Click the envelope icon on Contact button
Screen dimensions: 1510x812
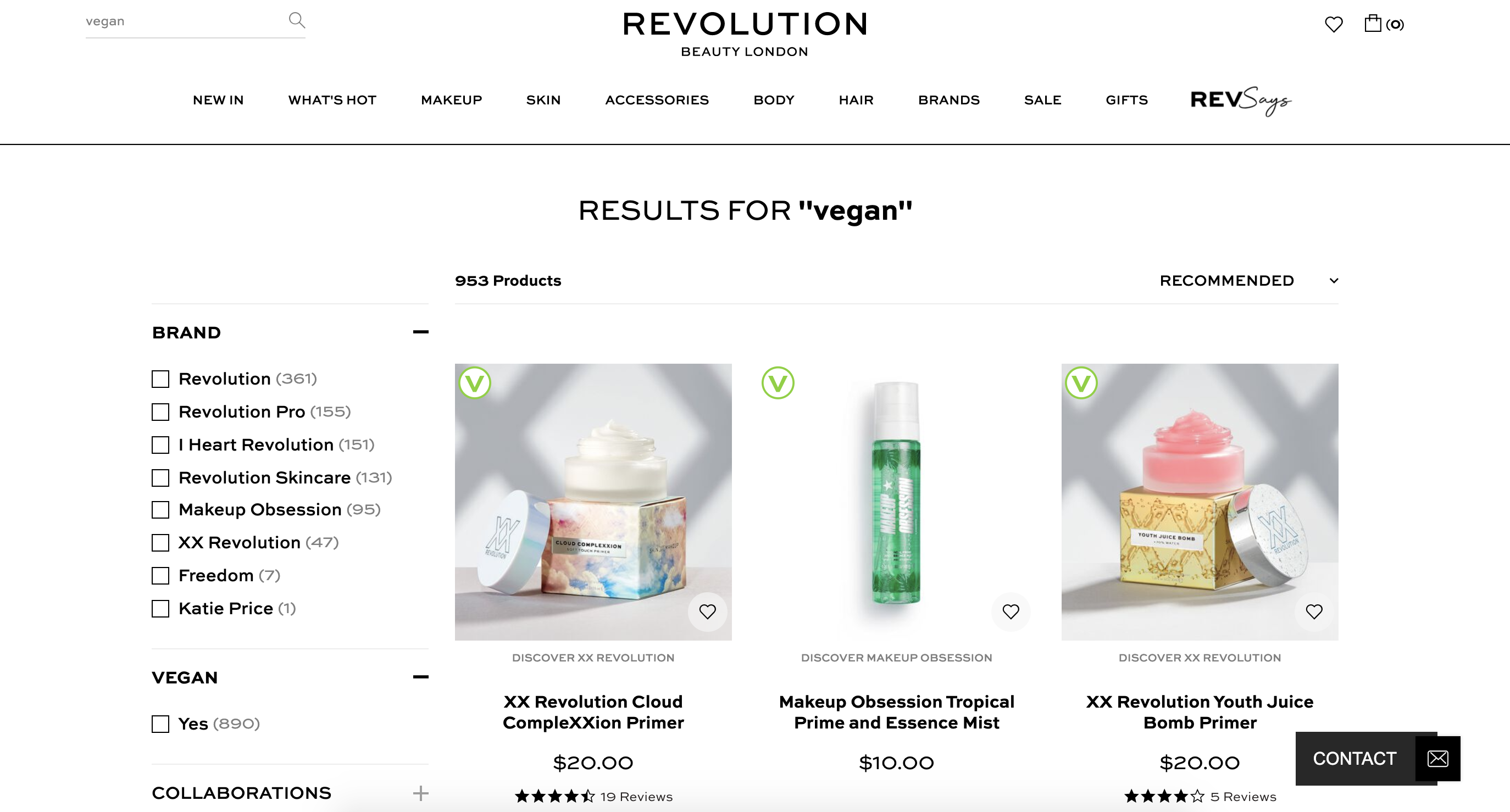[x=1437, y=759]
